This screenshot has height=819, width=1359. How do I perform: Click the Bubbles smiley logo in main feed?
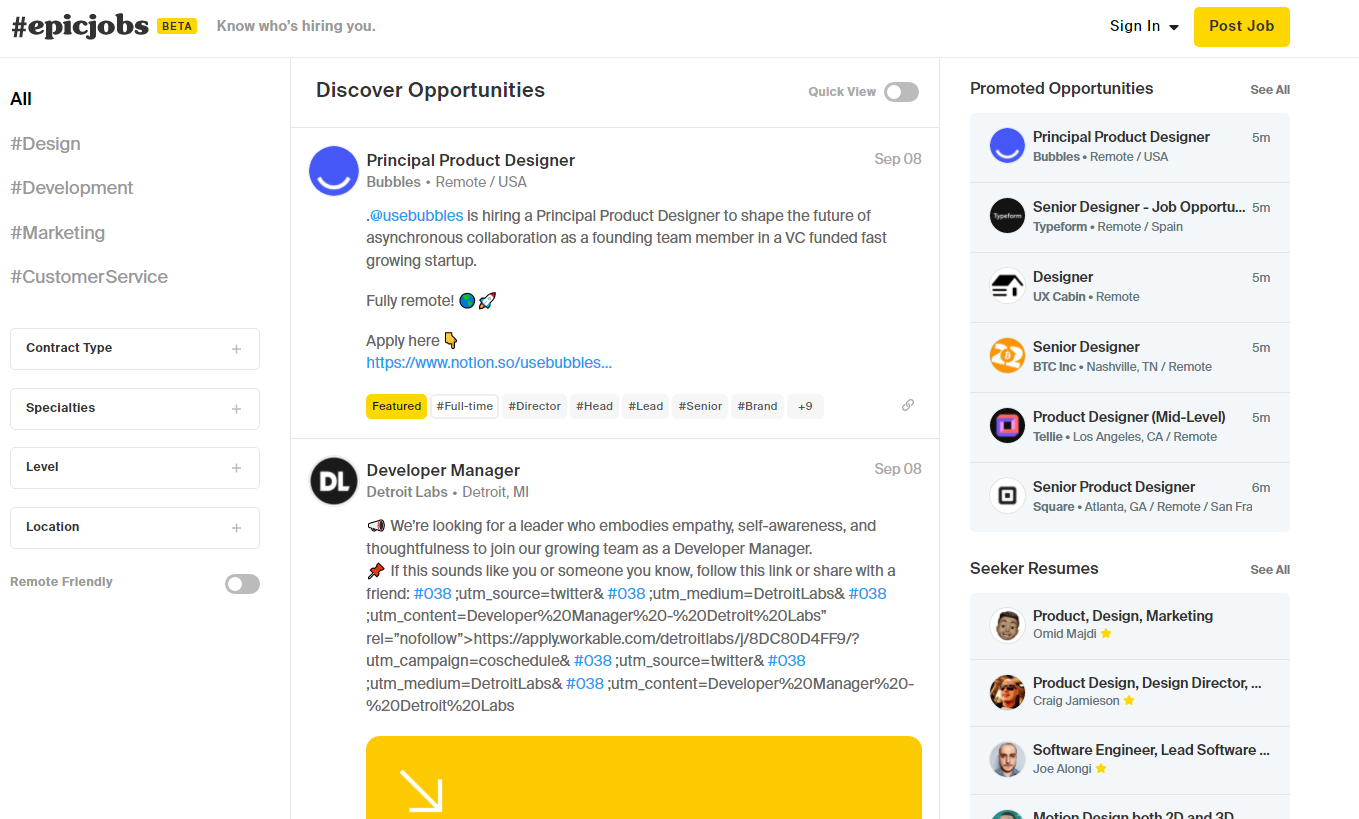point(334,171)
